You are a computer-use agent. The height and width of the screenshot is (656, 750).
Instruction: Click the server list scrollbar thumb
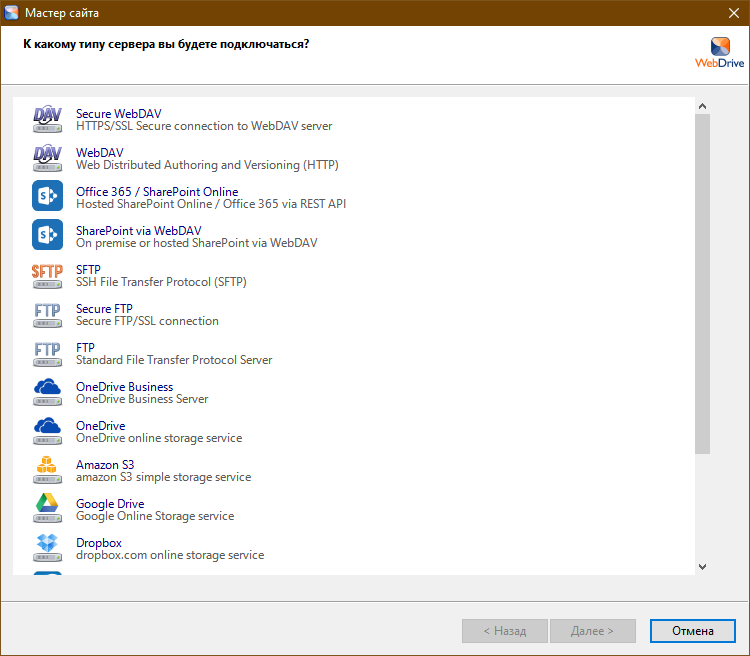(702, 285)
